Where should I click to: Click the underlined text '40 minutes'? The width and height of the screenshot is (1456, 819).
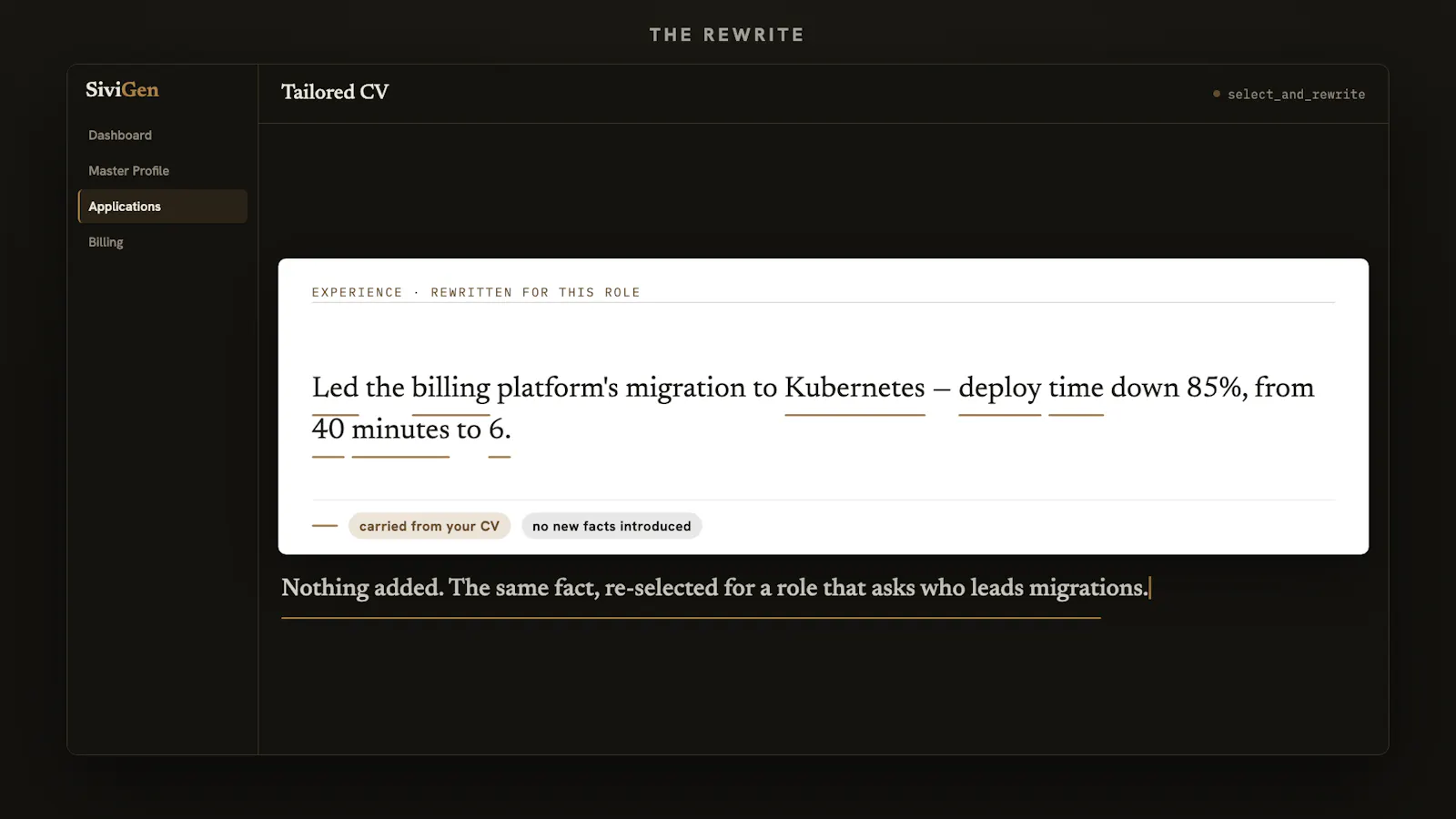point(380,429)
